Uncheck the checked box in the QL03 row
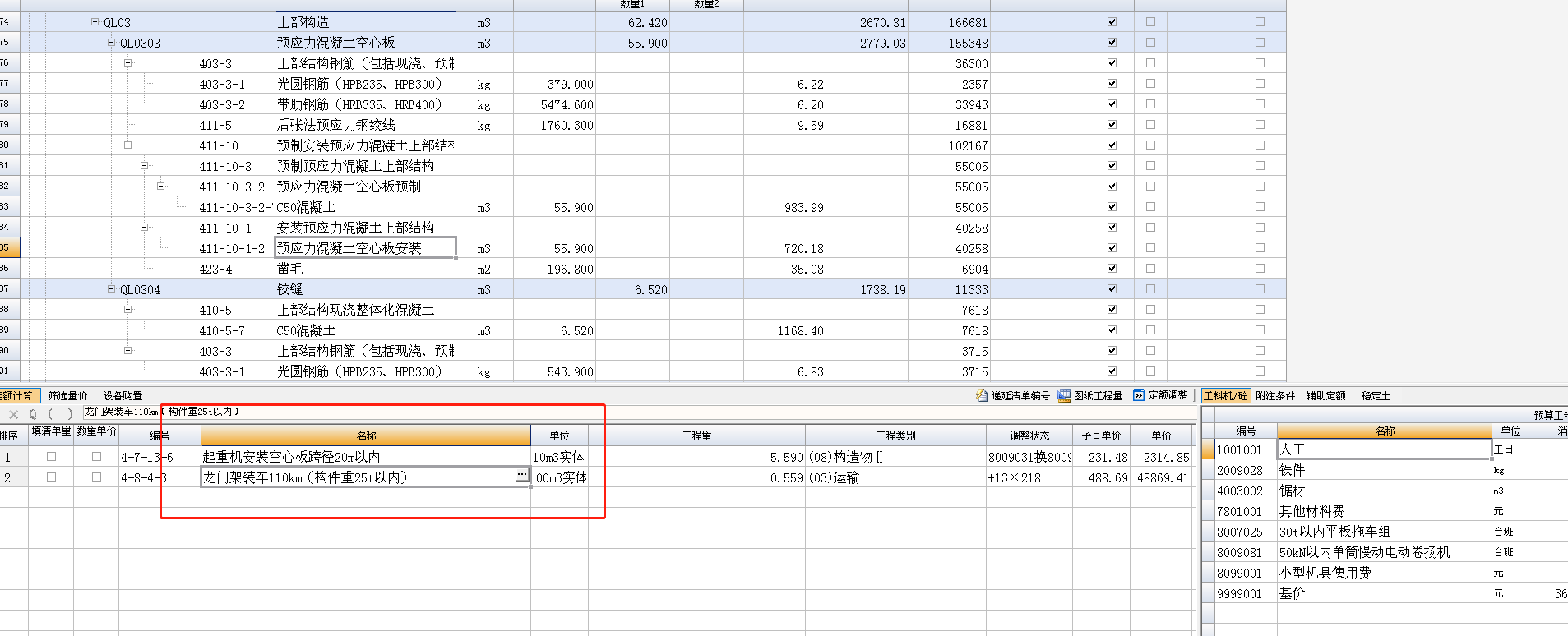Image resolution: width=1568 pixels, height=636 pixels. tap(1112, 22)
